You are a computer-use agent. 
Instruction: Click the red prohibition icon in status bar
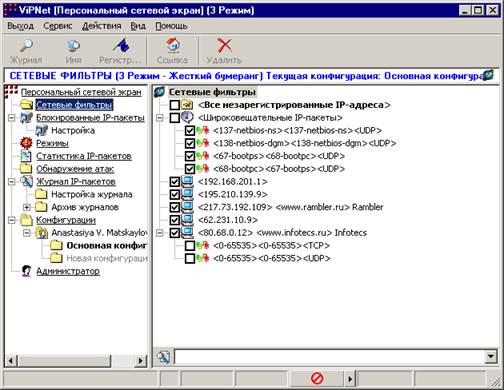click(317, 378)
